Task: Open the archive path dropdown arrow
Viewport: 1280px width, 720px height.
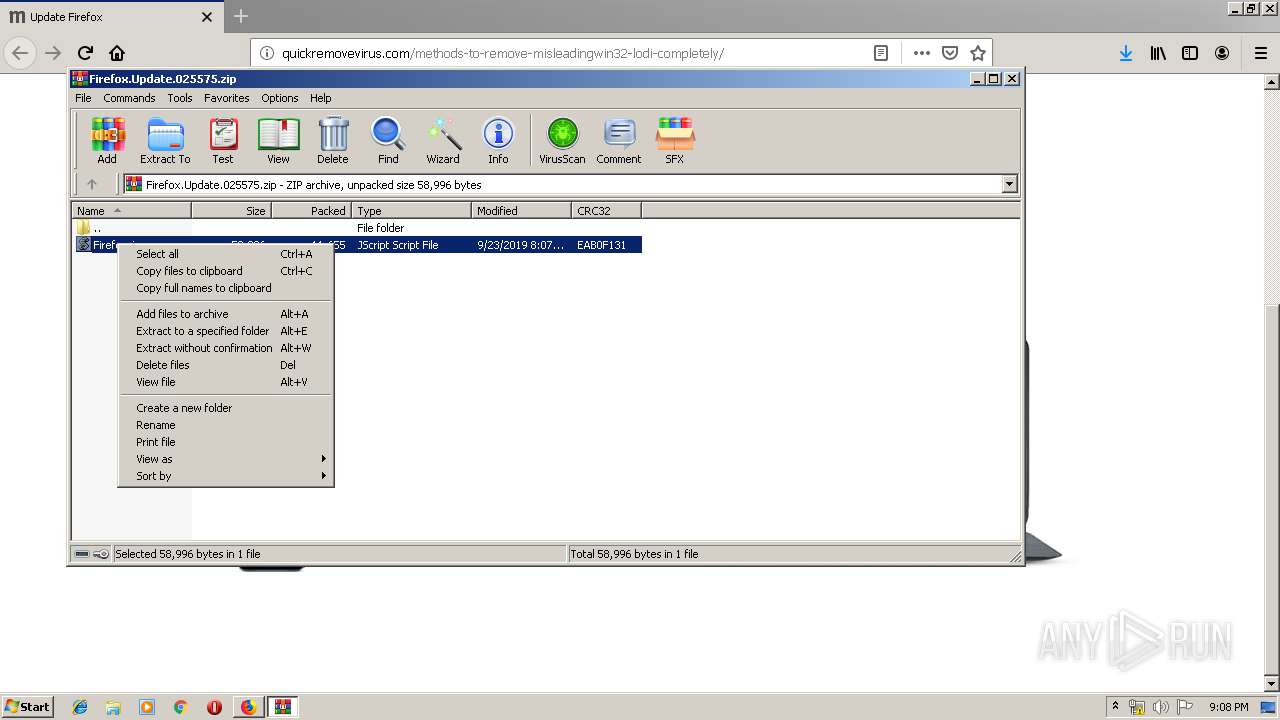Action: coord(1009,184)
